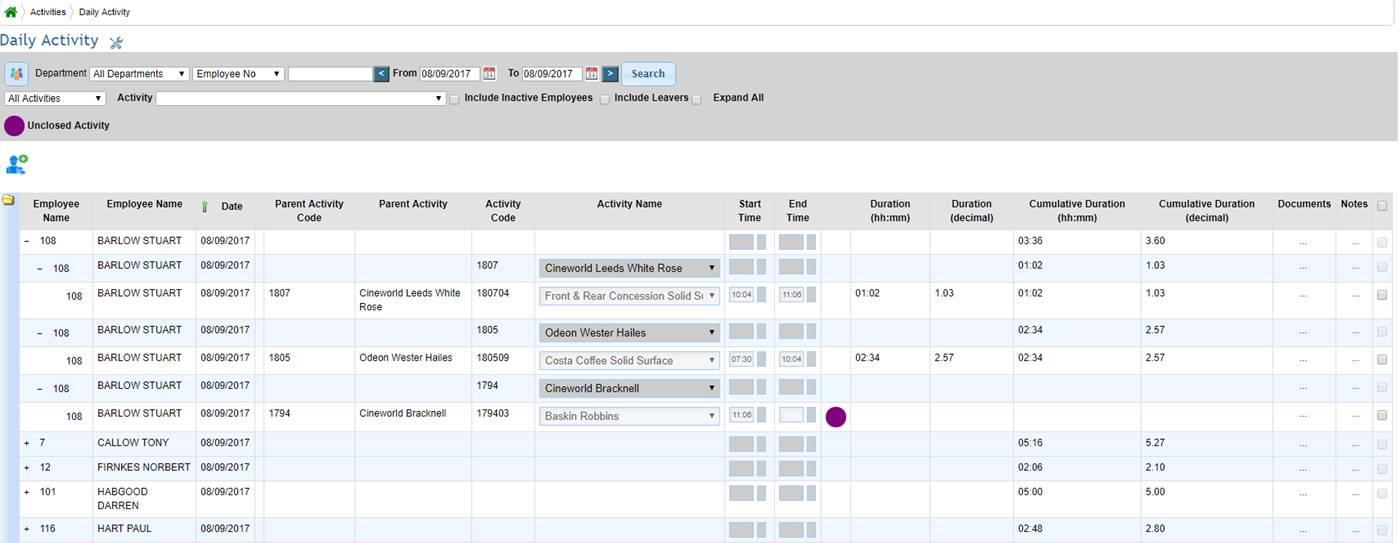1400x543 pixels.
Task: Click the green home icon in breadcrumb
Action: (x=11, y=12)
